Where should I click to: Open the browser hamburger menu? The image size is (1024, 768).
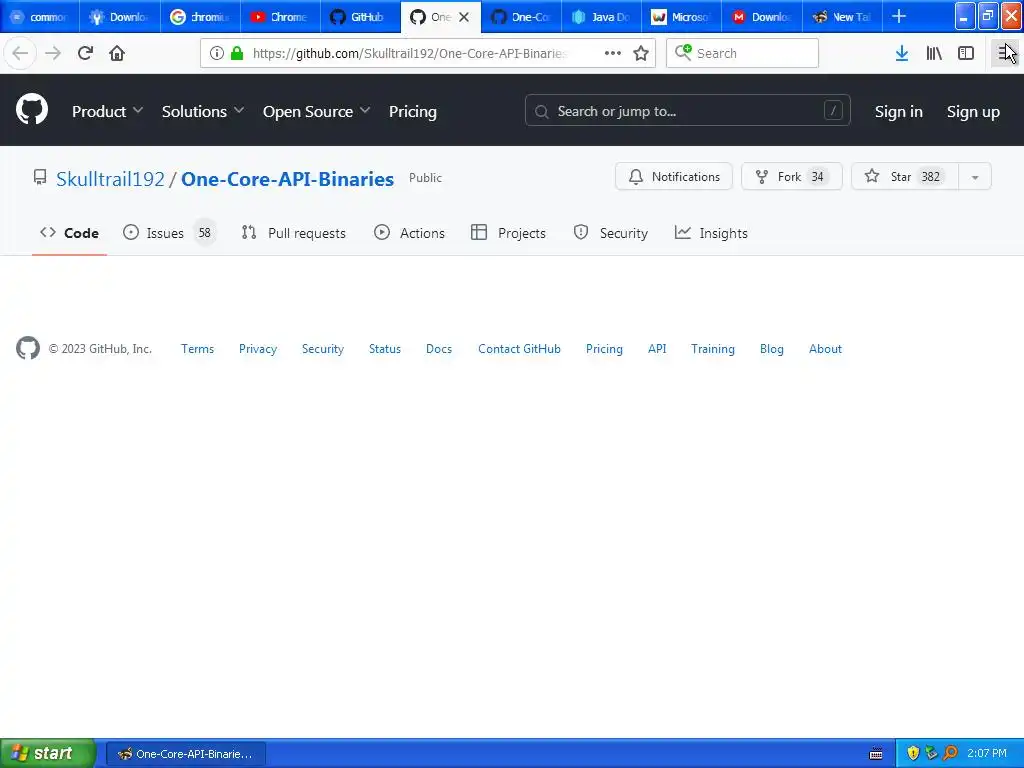coord(1005,53)
